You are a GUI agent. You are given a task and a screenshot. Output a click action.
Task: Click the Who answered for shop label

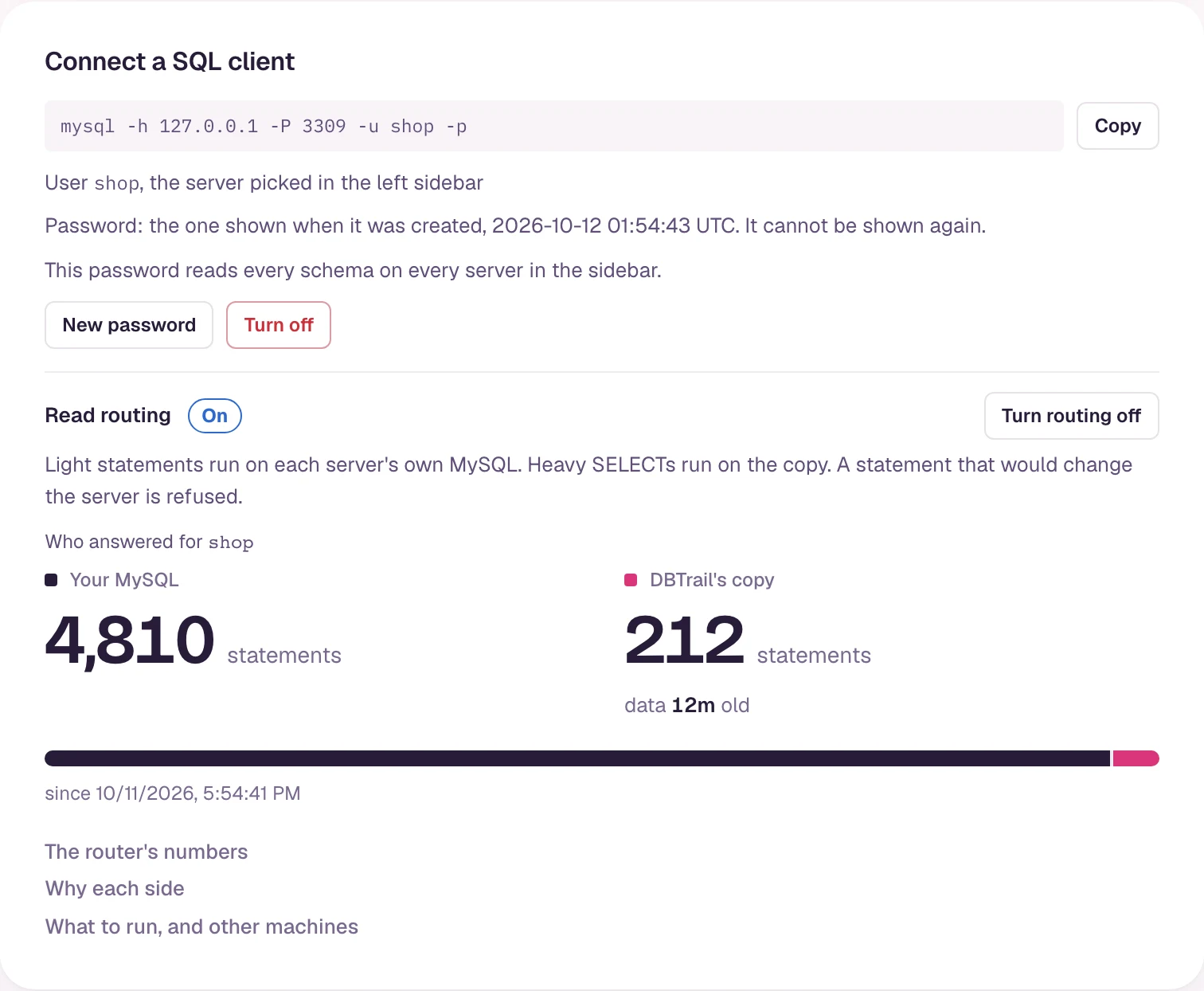150,542
